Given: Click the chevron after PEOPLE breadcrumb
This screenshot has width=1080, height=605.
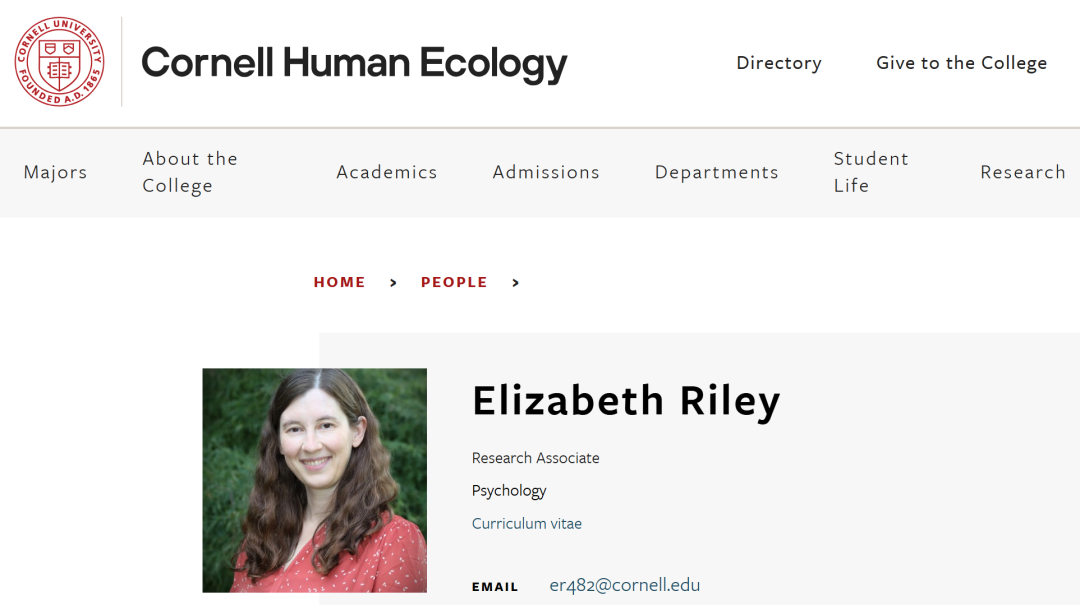Looking at the screenshot, I should point(516,283).
